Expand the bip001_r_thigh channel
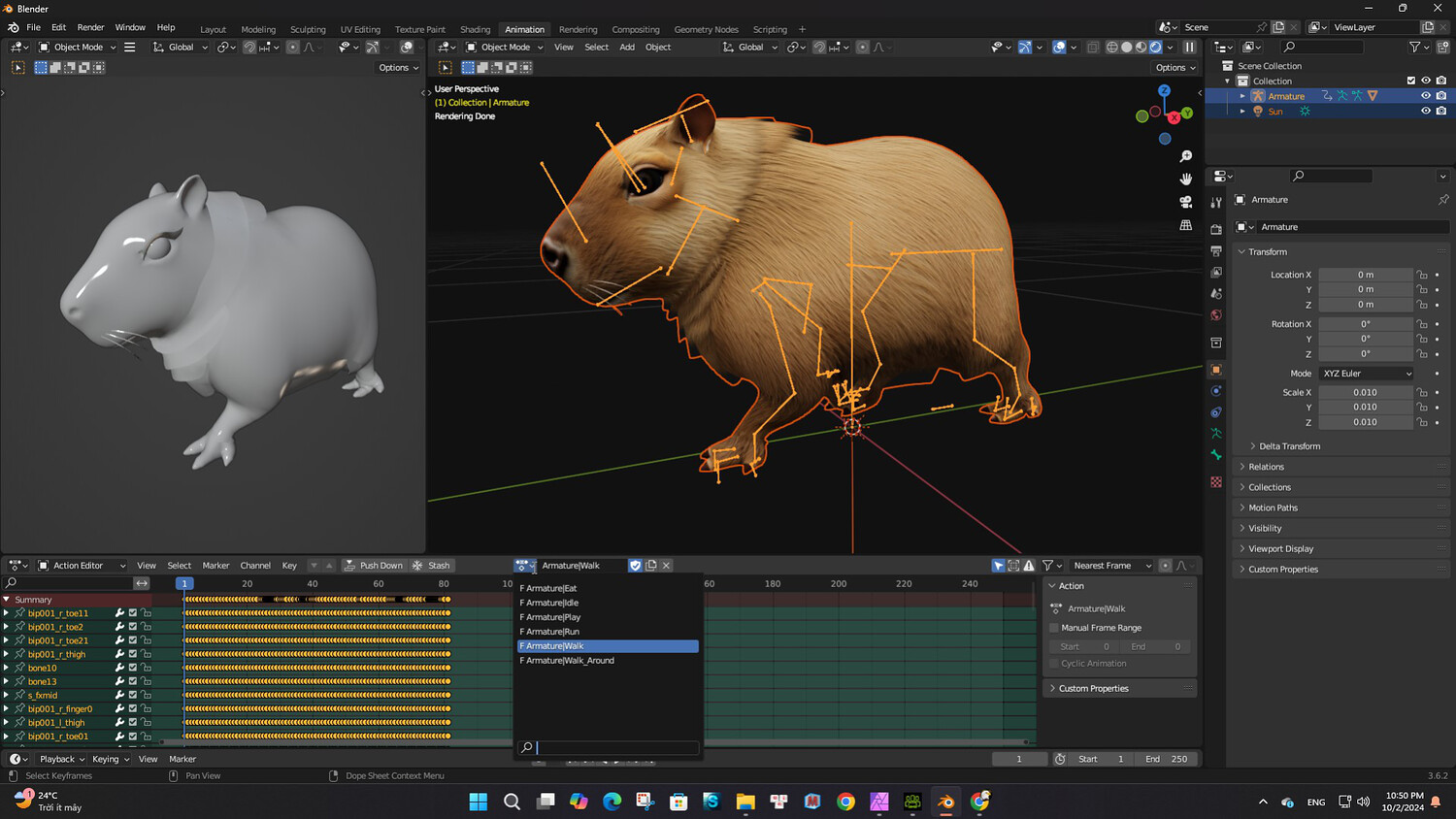Viewport: 1456px width, 819px height. 6,654
